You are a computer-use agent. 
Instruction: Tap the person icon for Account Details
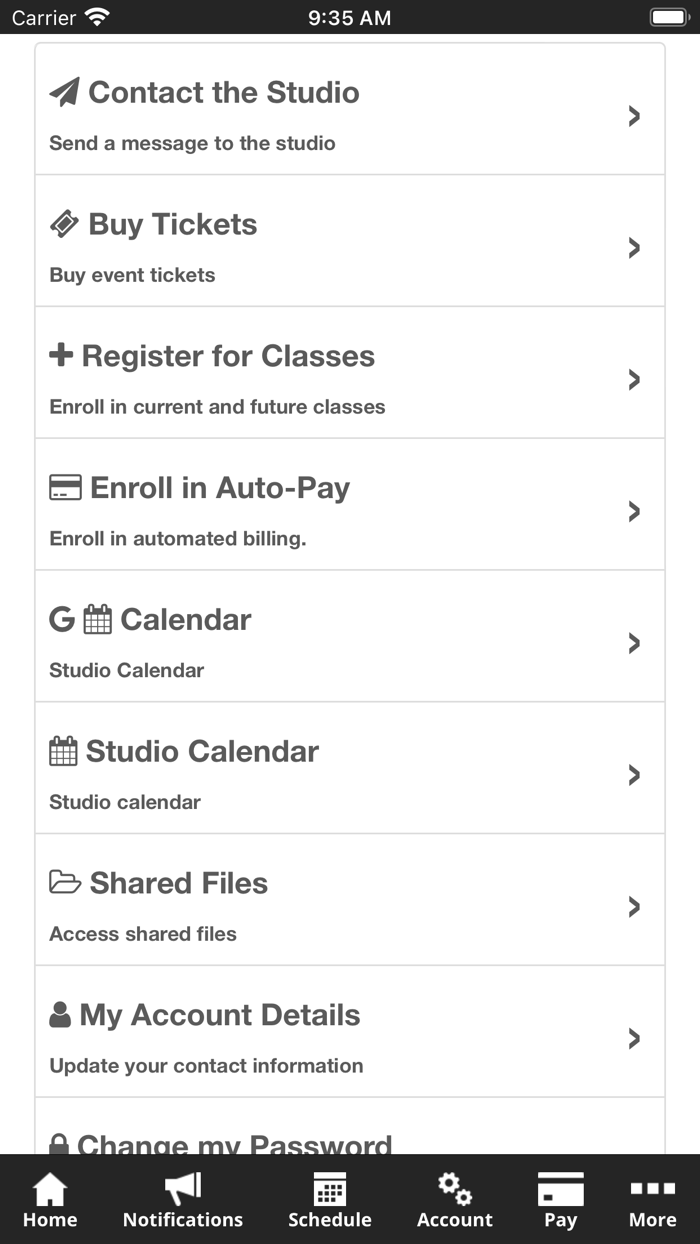tap(60, 1015)
